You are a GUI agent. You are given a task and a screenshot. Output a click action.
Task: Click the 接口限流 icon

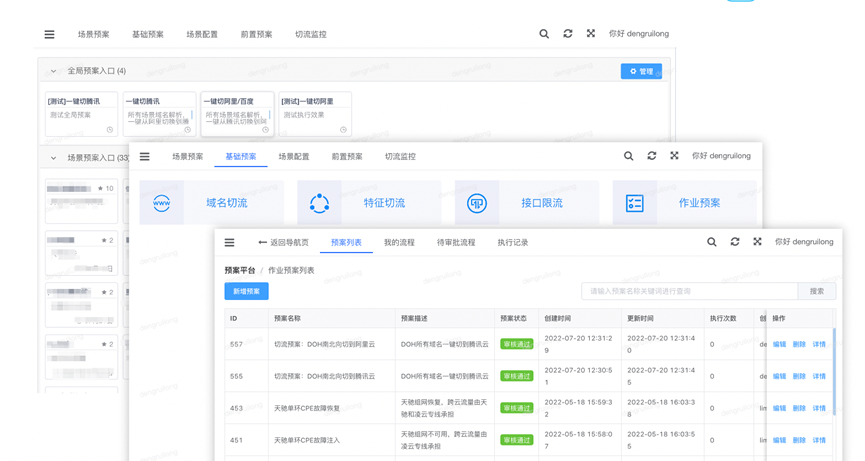(x=477, y=203)
